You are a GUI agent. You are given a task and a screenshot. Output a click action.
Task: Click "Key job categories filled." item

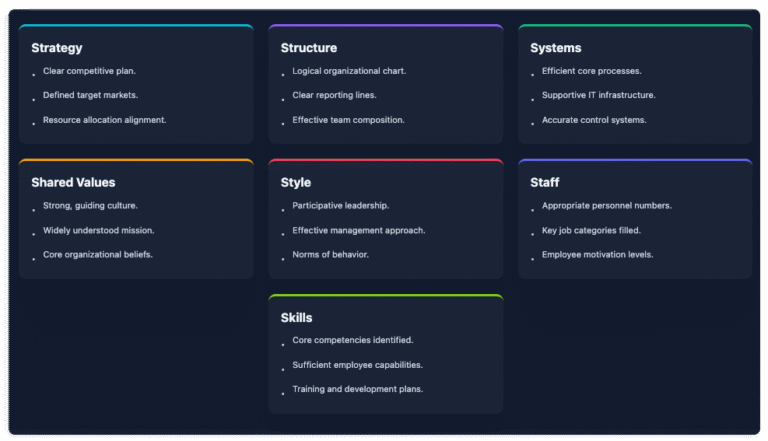pos(591,230)
